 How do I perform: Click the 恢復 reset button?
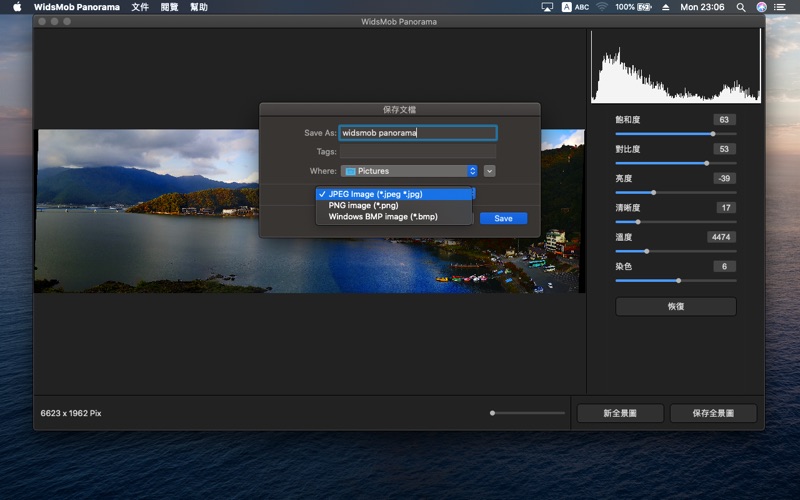(675, 307)
